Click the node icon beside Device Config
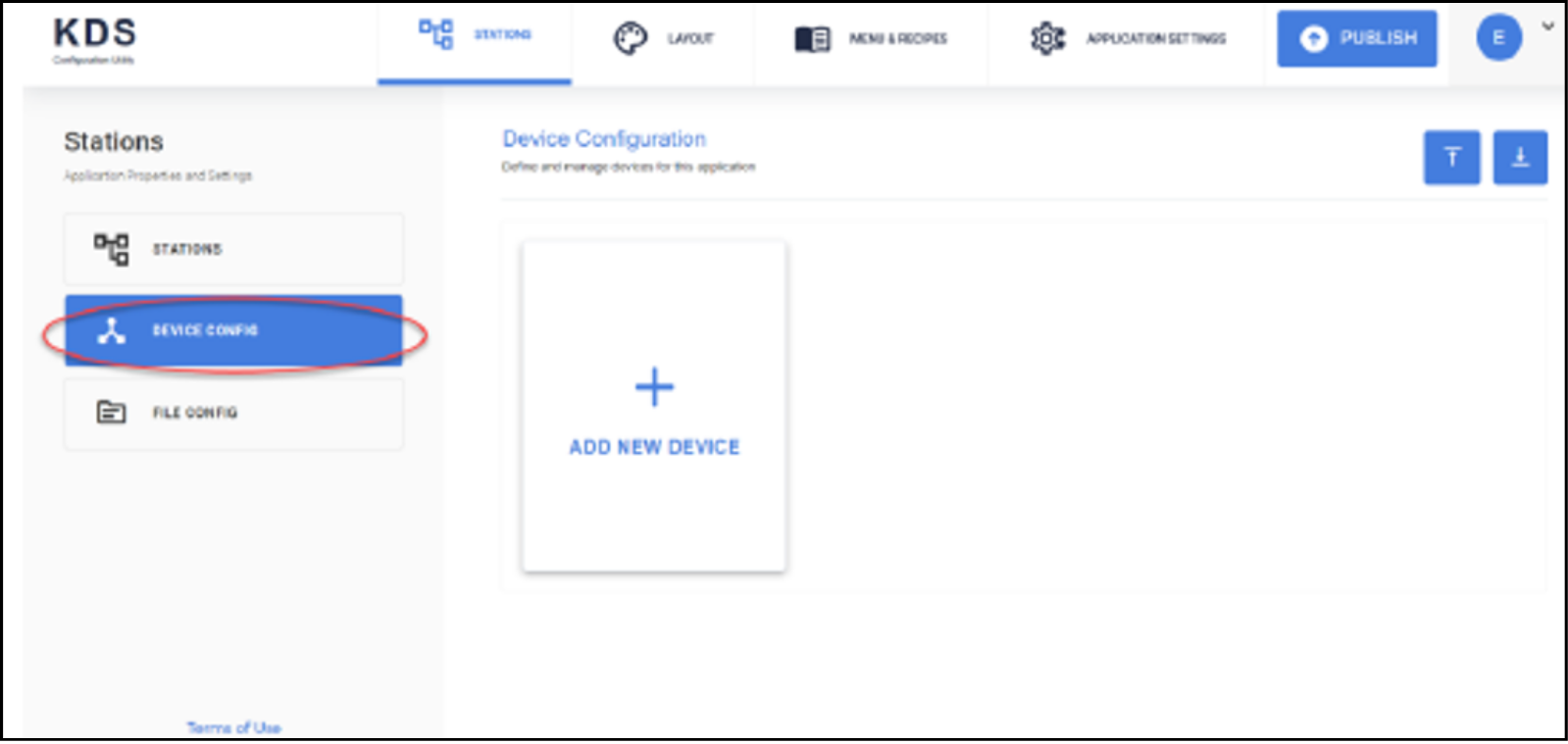The image size is (1568, 744). (112, 331)
